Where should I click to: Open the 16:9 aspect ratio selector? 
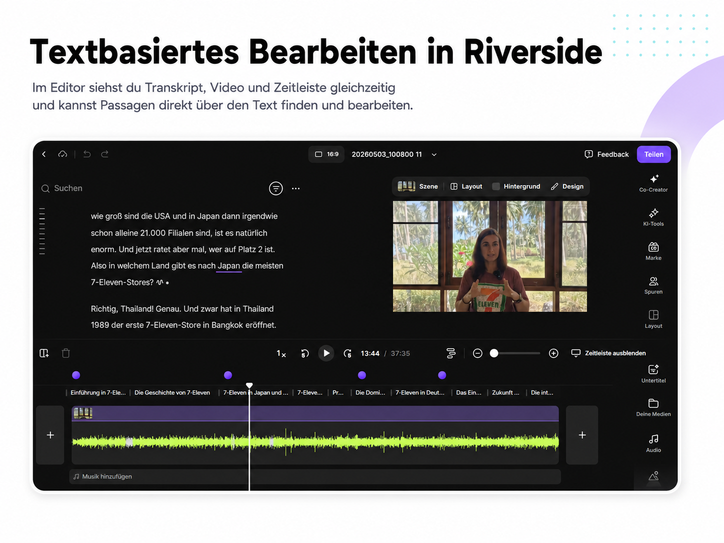click(x=326, y=154)
